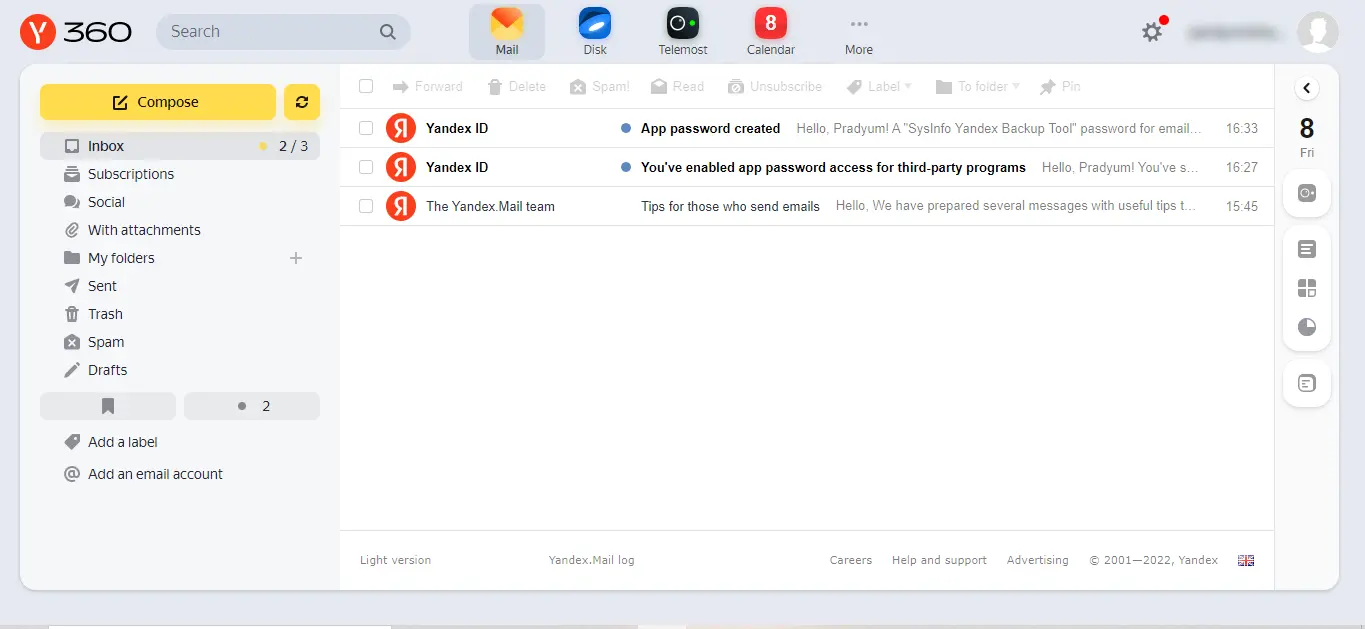Open the Telemost camera widget icon
Screen dimensions: 1365x629
pos(1307,193)
